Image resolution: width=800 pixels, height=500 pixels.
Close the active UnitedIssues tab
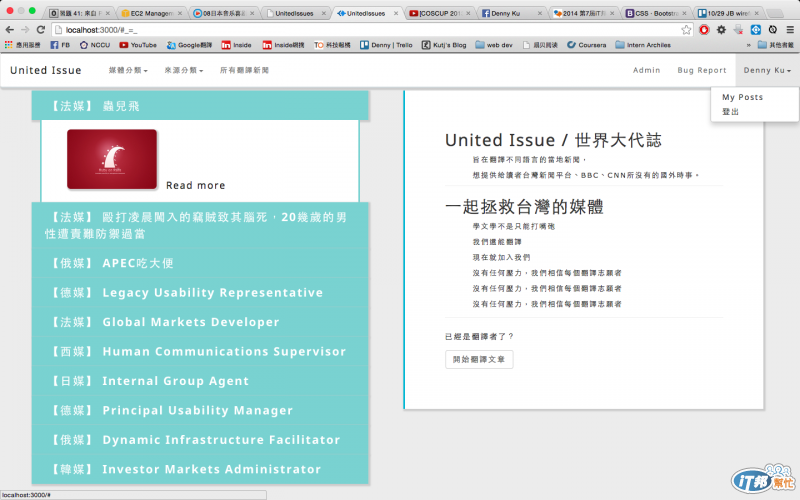(x=396, y=13)
